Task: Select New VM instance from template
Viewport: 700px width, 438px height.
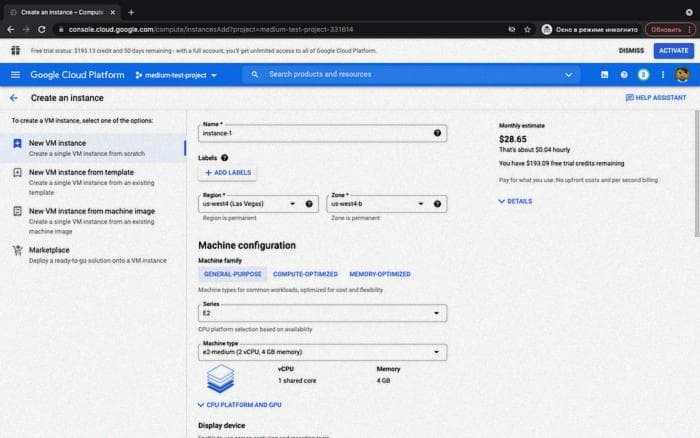Action: click(x=93, y=182)
